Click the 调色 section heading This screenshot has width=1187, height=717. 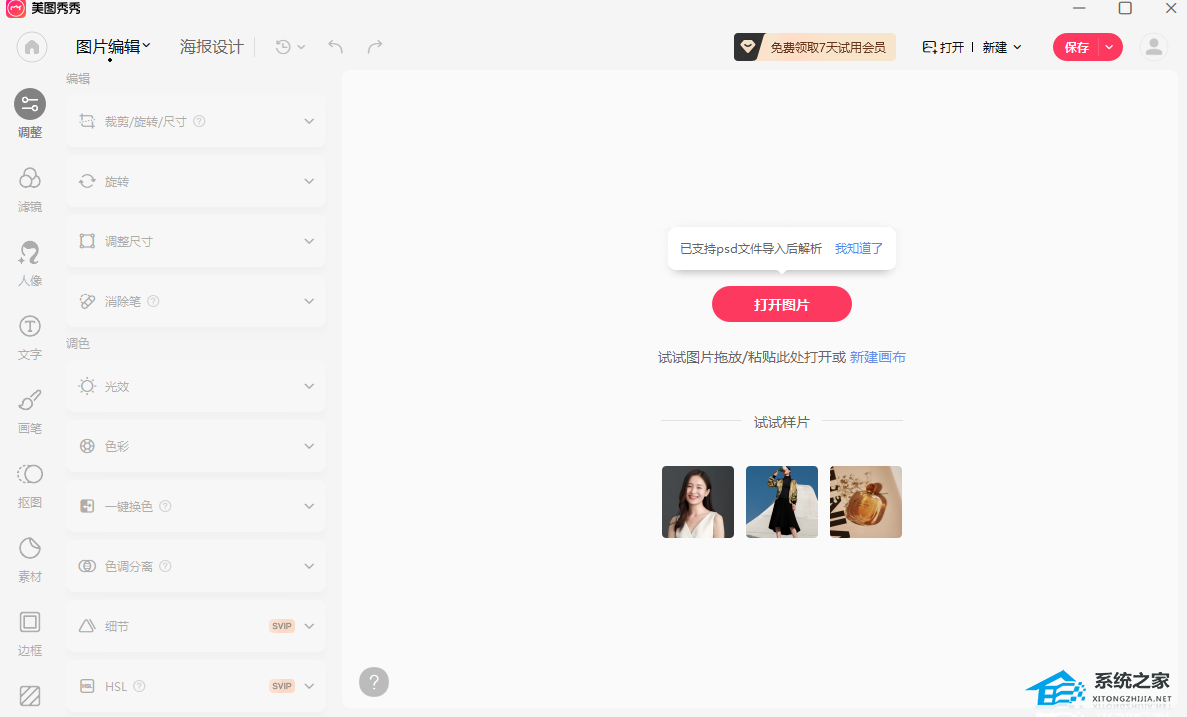[77, 344]
